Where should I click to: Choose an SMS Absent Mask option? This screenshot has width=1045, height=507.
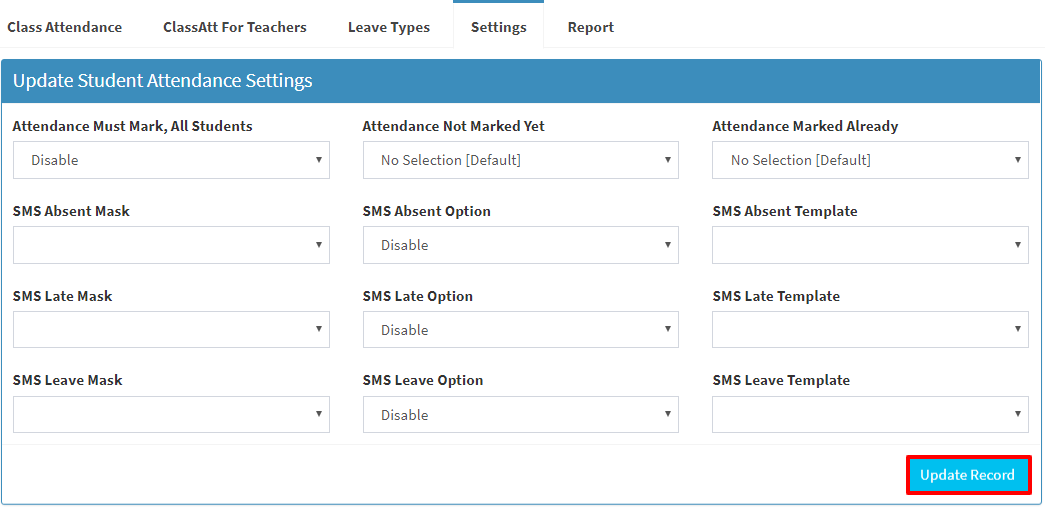click(x=171, y=245)
